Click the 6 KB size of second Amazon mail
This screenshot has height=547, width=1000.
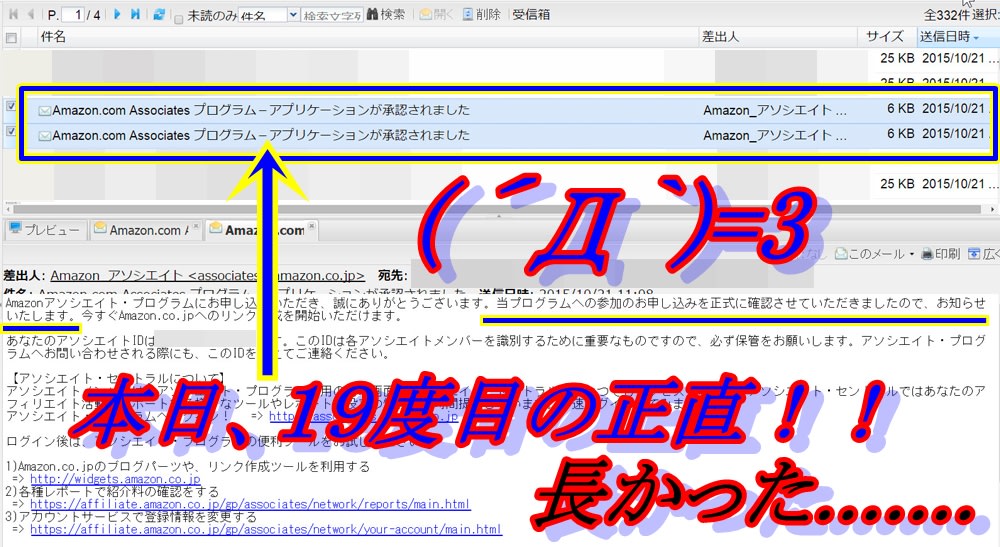(x=901, y=133)
